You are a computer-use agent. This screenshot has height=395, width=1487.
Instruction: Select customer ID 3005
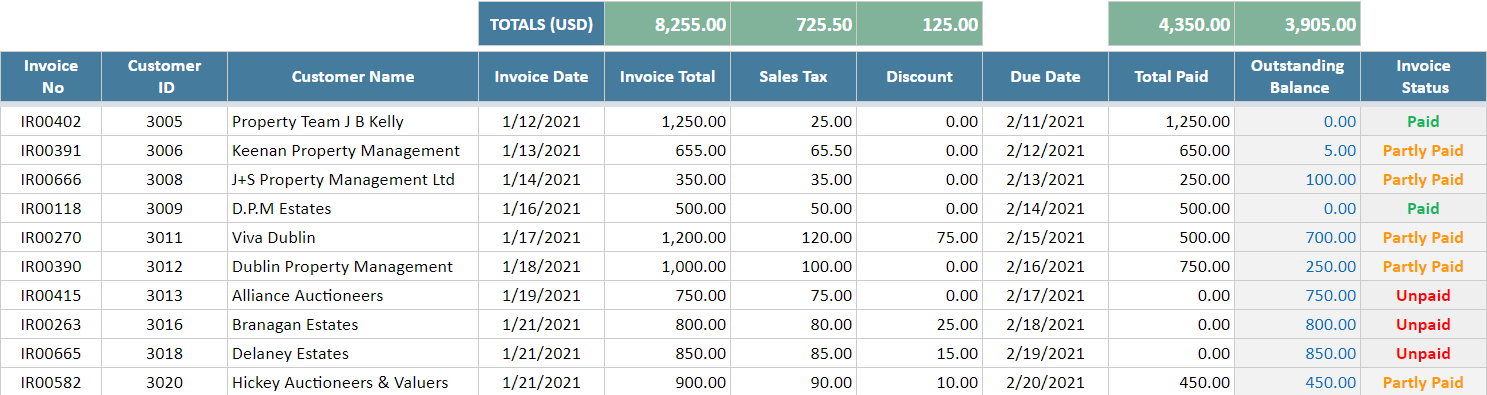165,122
